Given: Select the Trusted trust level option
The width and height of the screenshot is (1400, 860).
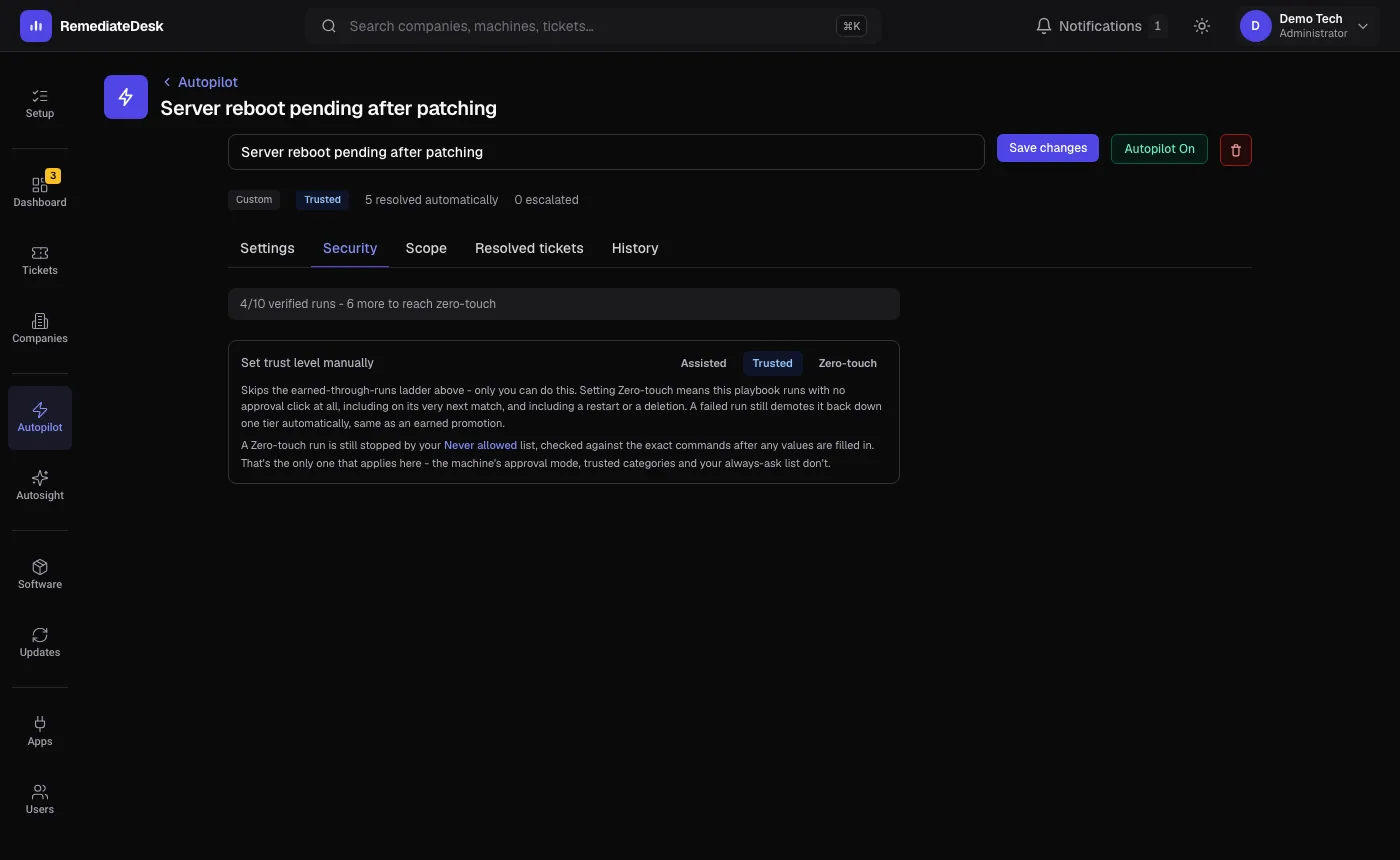Looking at the screenshot, I should point(772,363).
